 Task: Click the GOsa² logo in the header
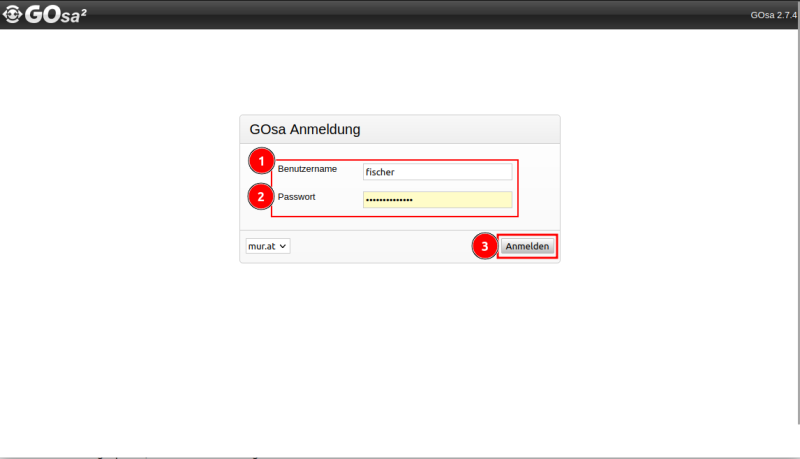tap(44, 14)
